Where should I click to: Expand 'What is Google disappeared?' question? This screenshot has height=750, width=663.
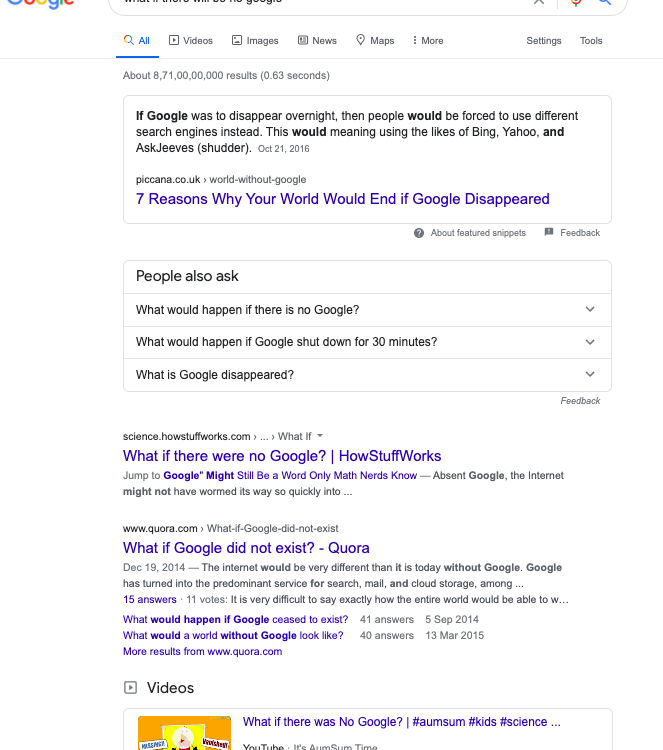click(367, 375)
